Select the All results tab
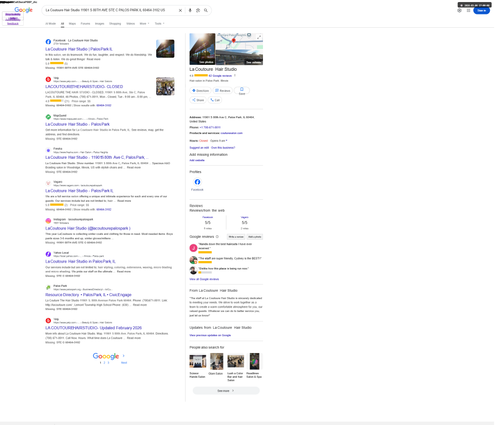 click(x=62, y=24)
